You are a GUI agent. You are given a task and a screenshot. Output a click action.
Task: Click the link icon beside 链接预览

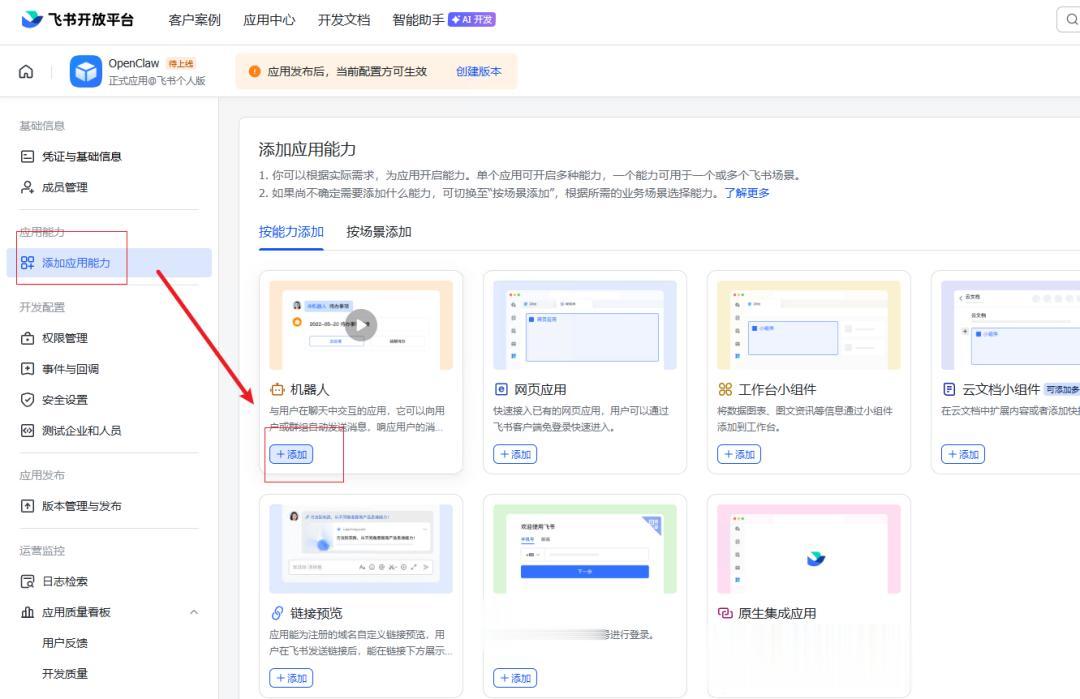(277, 613)
